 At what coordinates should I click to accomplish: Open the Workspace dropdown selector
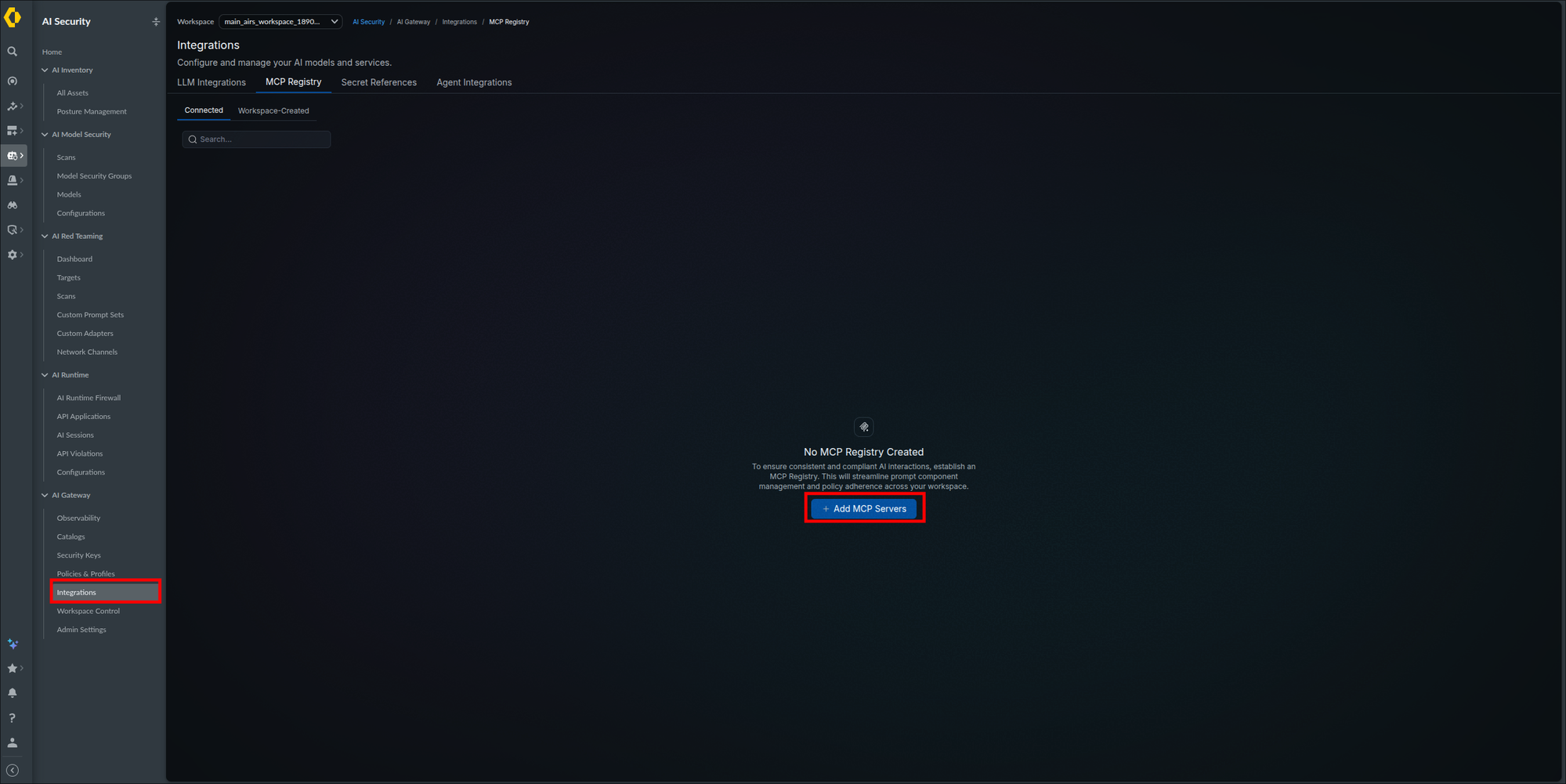280,22
